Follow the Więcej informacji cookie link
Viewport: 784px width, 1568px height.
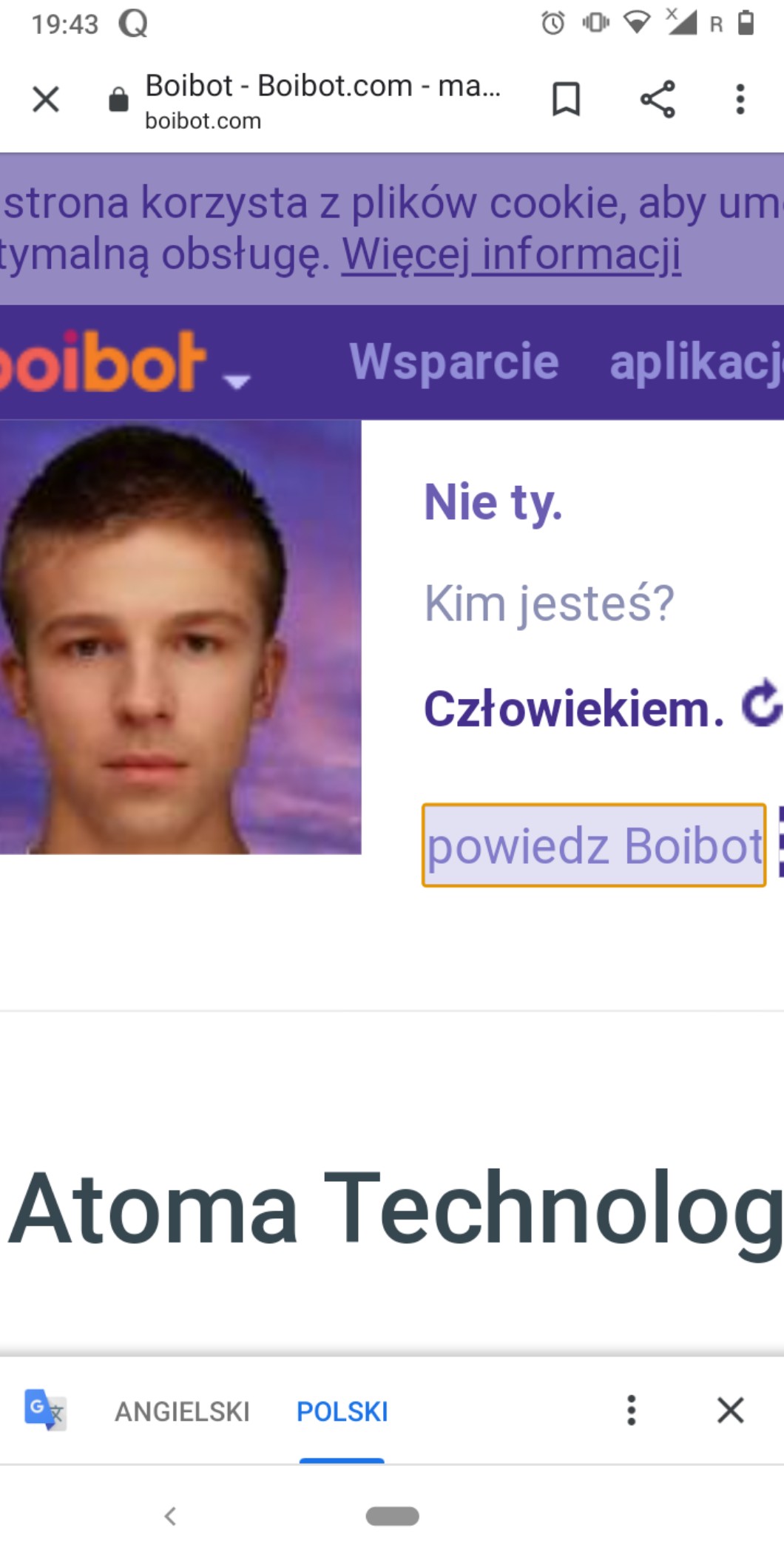511,254
